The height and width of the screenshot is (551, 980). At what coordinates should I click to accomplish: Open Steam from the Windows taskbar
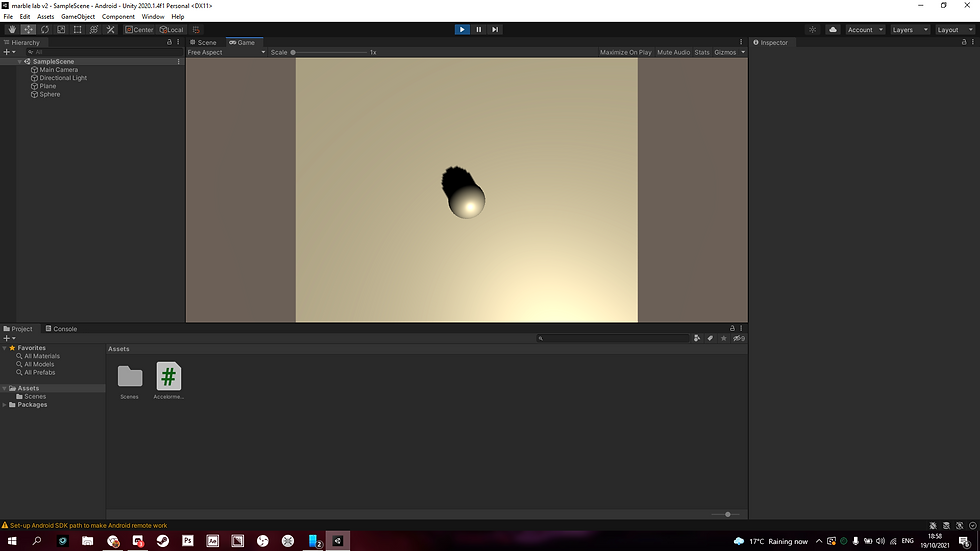pyautogui.click(x=162, y=541)
